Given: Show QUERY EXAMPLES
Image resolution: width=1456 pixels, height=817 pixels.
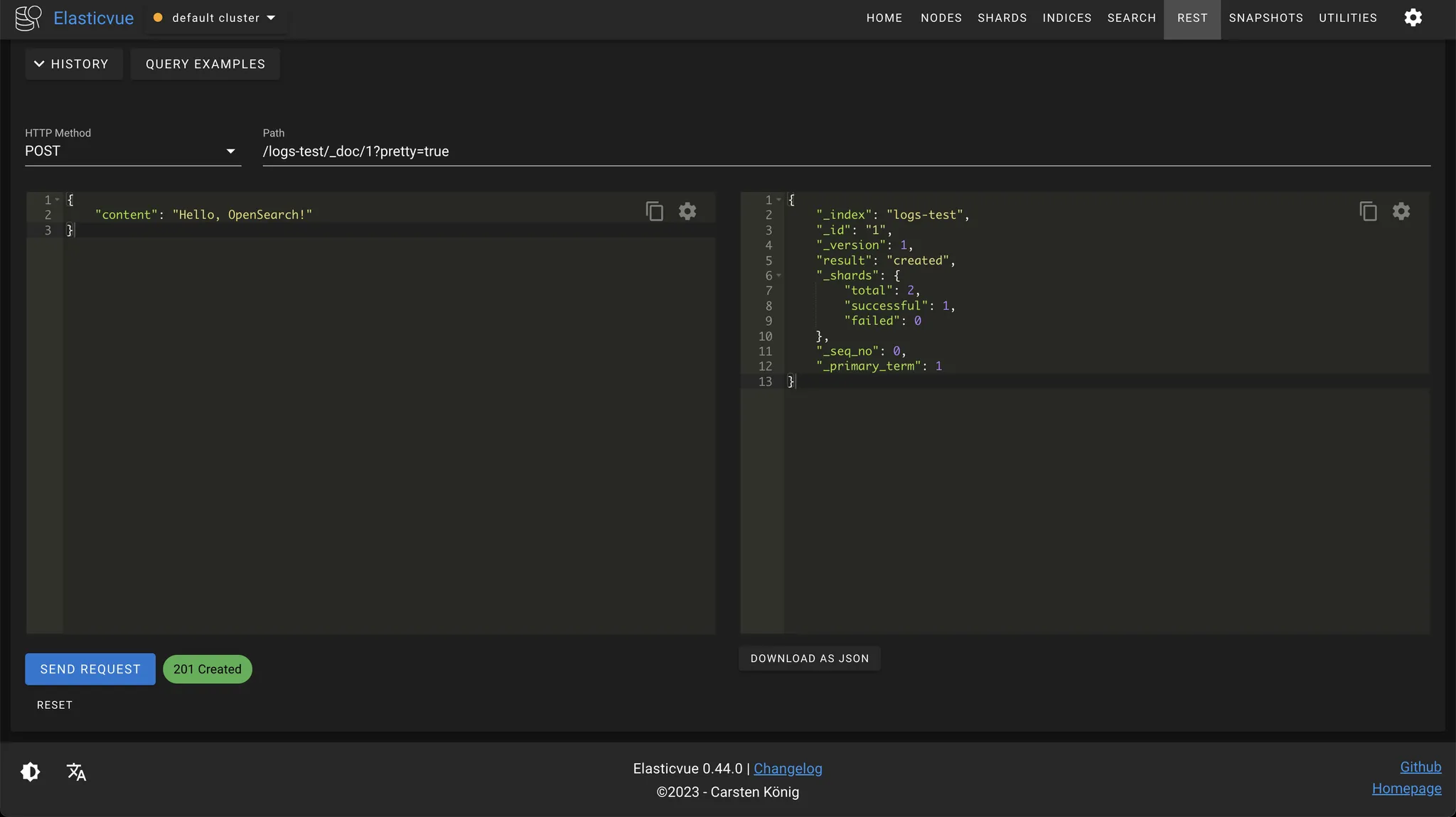Looking at the screenshot, I should [205, 64].
